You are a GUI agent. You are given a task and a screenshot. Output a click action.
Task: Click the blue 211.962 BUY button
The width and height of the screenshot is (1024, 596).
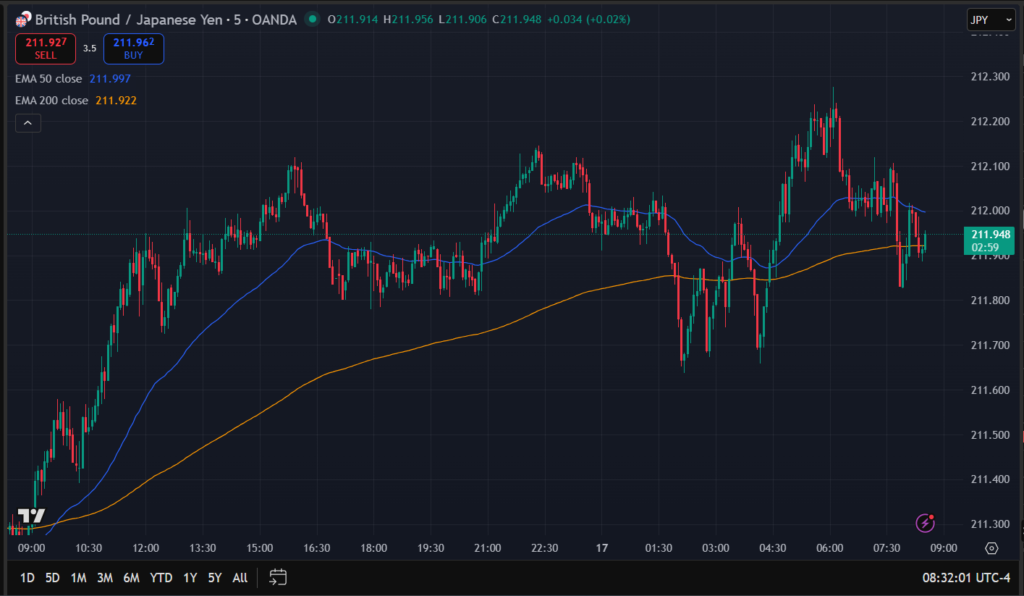133,49
